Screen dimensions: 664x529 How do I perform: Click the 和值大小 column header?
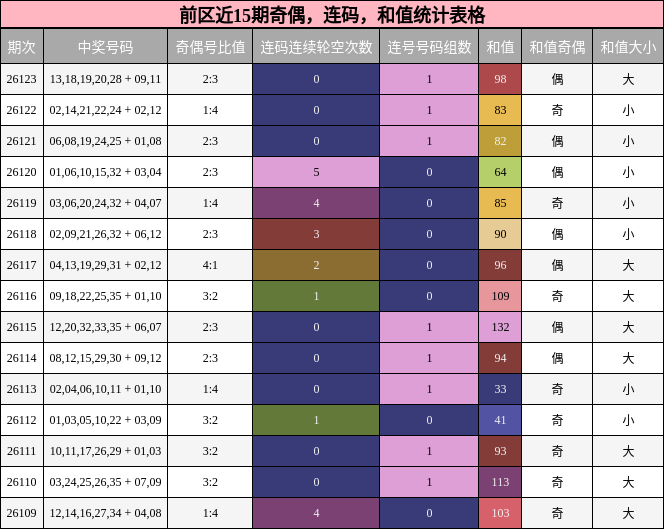628,47
